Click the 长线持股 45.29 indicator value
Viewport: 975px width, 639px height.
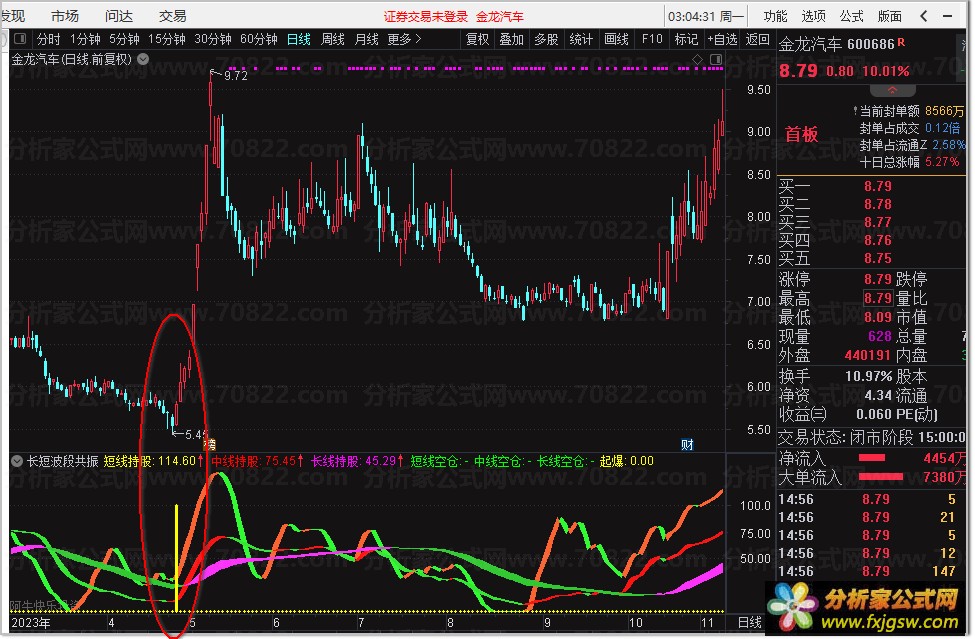tap(357, 461)
